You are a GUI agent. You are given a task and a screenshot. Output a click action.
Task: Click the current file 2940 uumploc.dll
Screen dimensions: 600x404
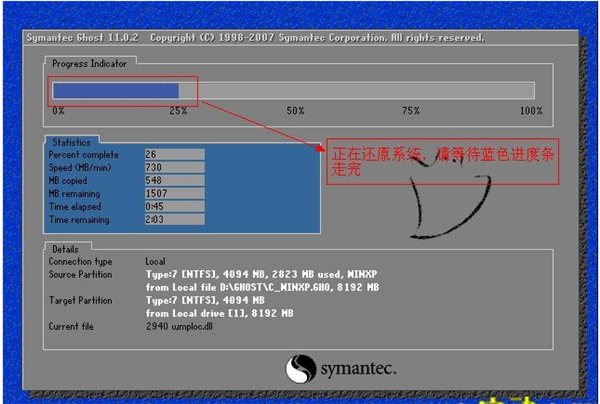[179, 327]
